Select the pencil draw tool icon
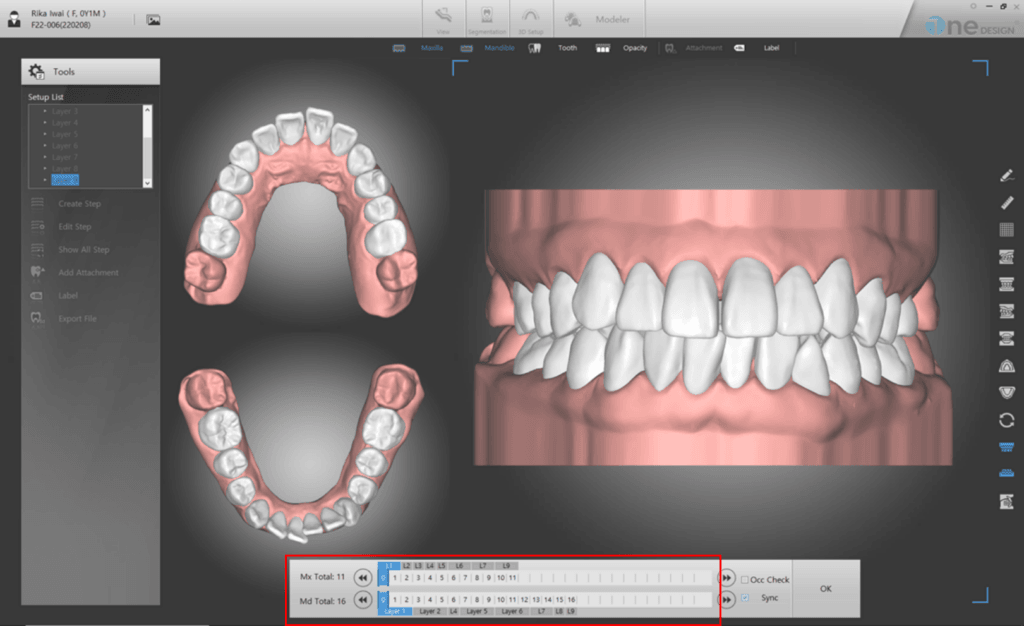The width and height of the screenshot is (1024, 626). (1006, 176)
